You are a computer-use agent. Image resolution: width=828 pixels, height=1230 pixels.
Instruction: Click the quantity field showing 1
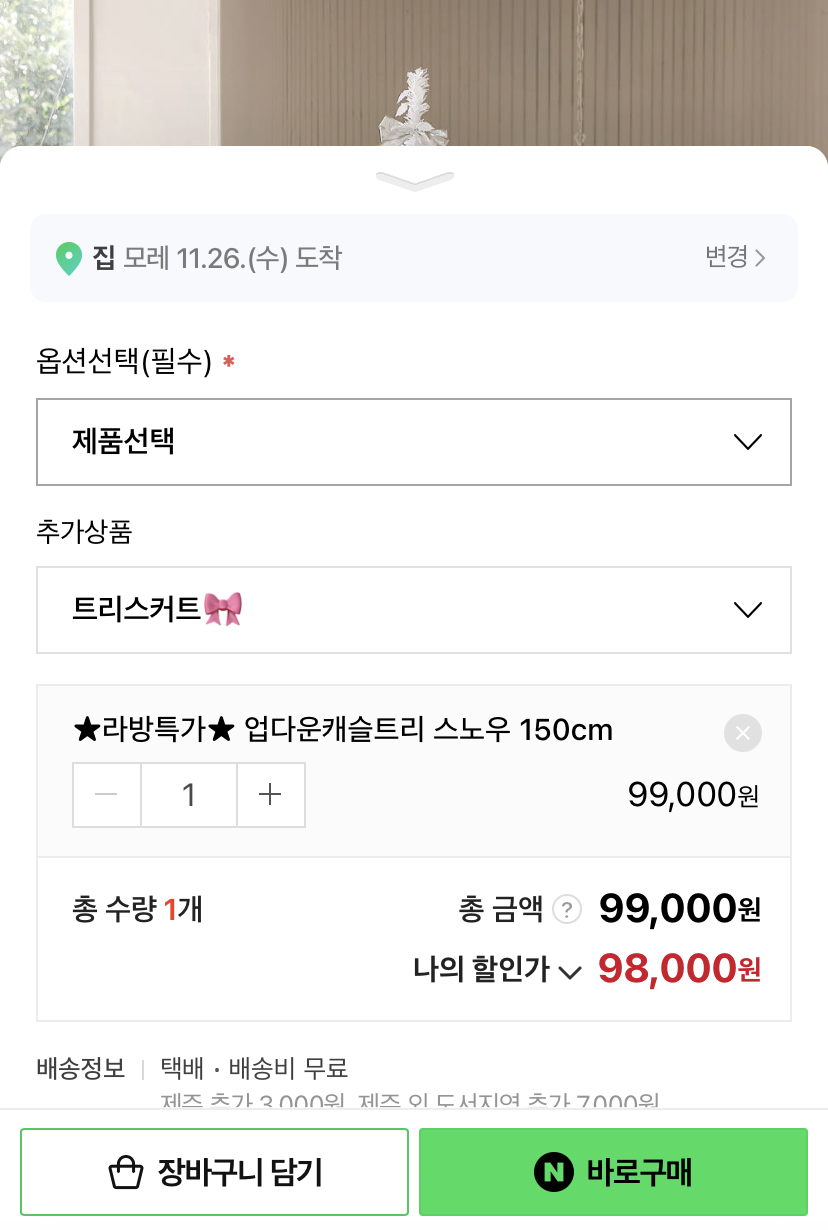pyautogui.click(x=189, y=795)
